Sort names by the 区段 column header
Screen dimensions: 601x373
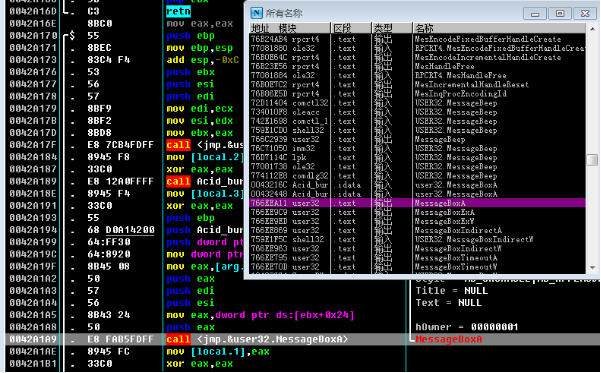[351, 28]
